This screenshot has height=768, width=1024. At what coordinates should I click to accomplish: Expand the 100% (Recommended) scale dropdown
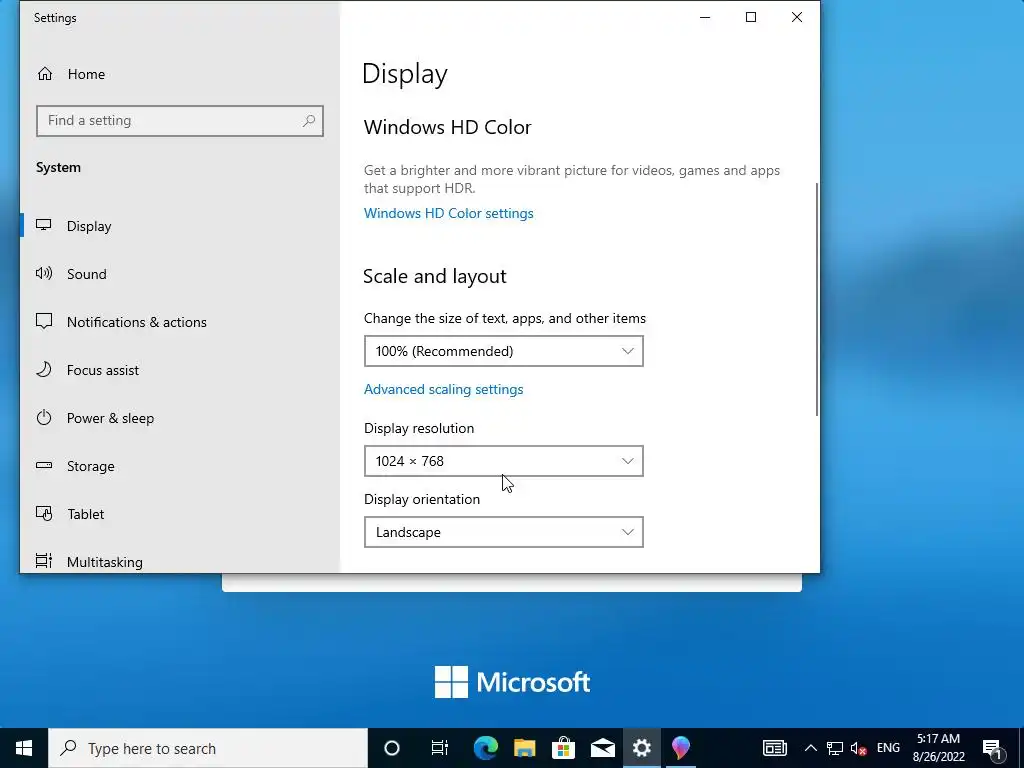click(x=504, y=351)
